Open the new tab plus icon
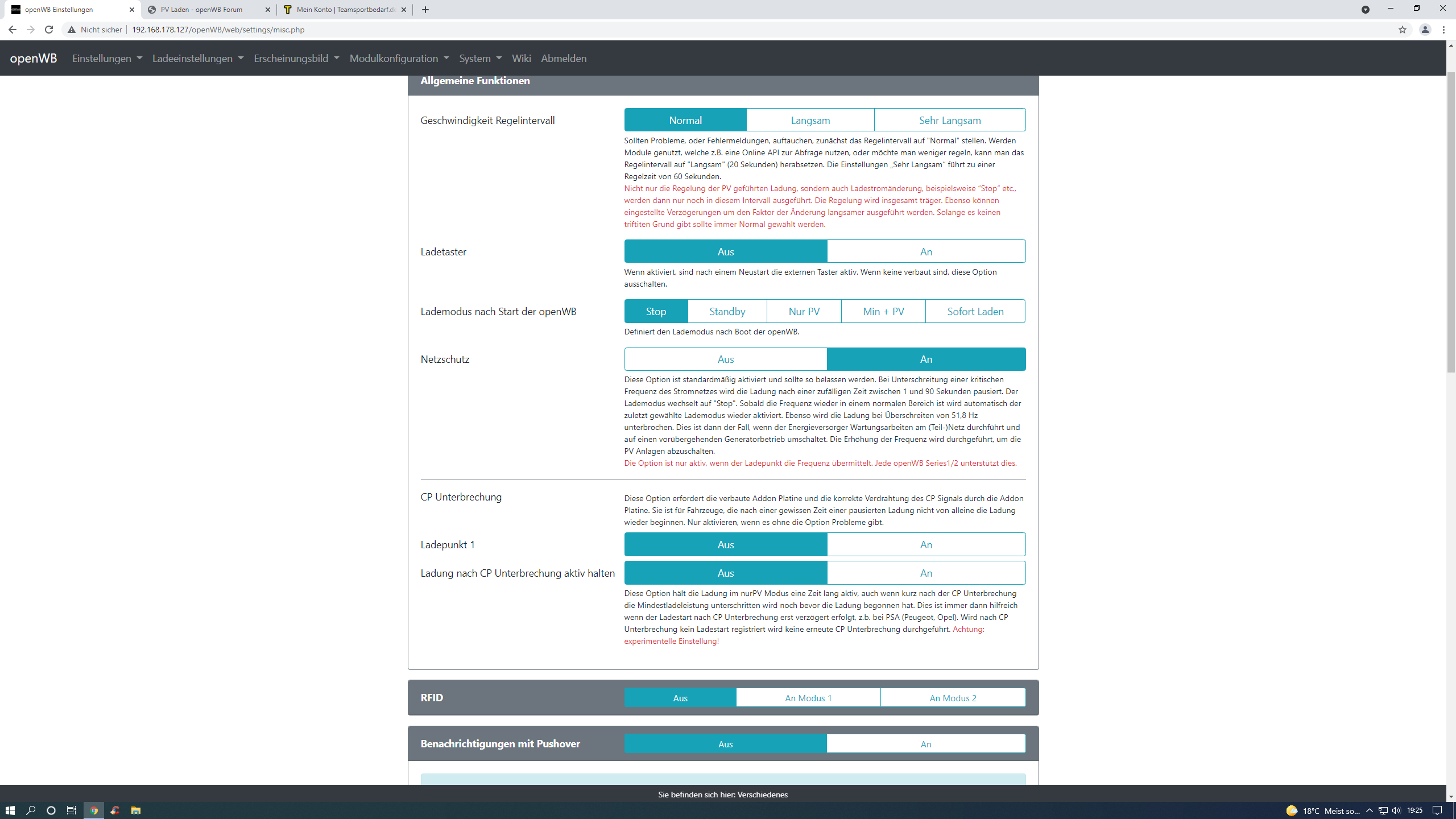Screen dimensions: 1456x819 (425, 10)
